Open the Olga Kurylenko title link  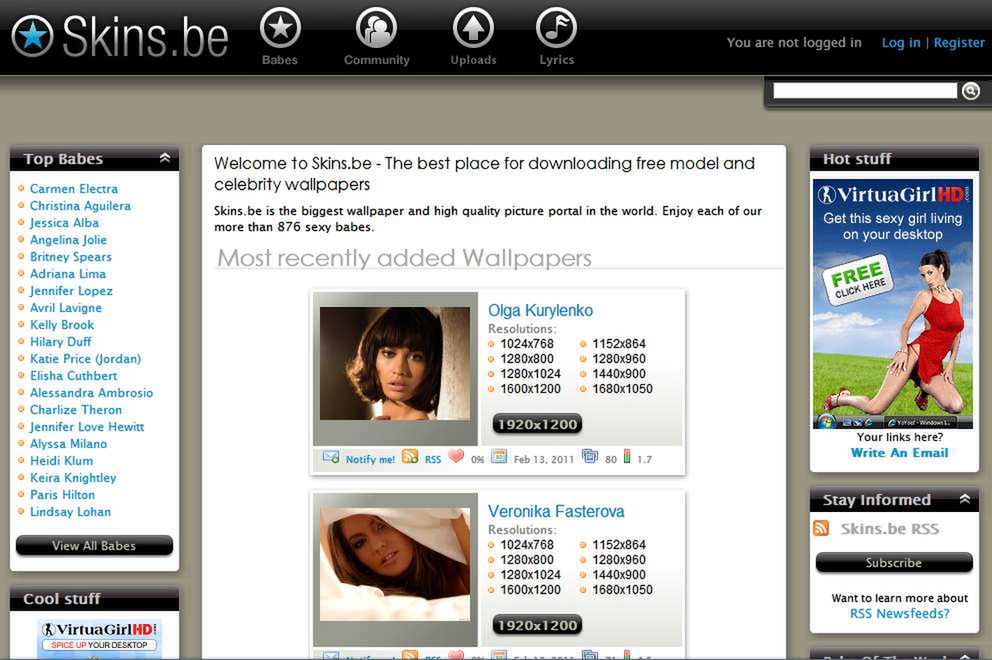pos(540,310)
